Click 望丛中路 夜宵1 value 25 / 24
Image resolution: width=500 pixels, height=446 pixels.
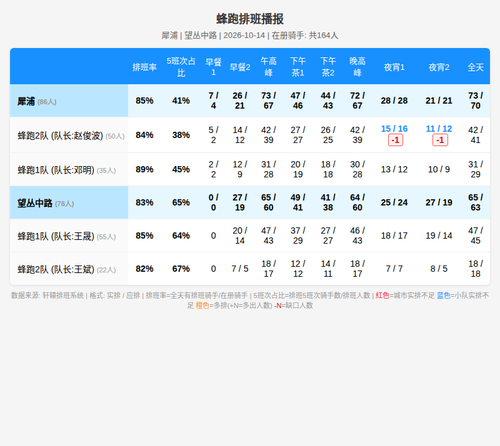pos(394,203)
